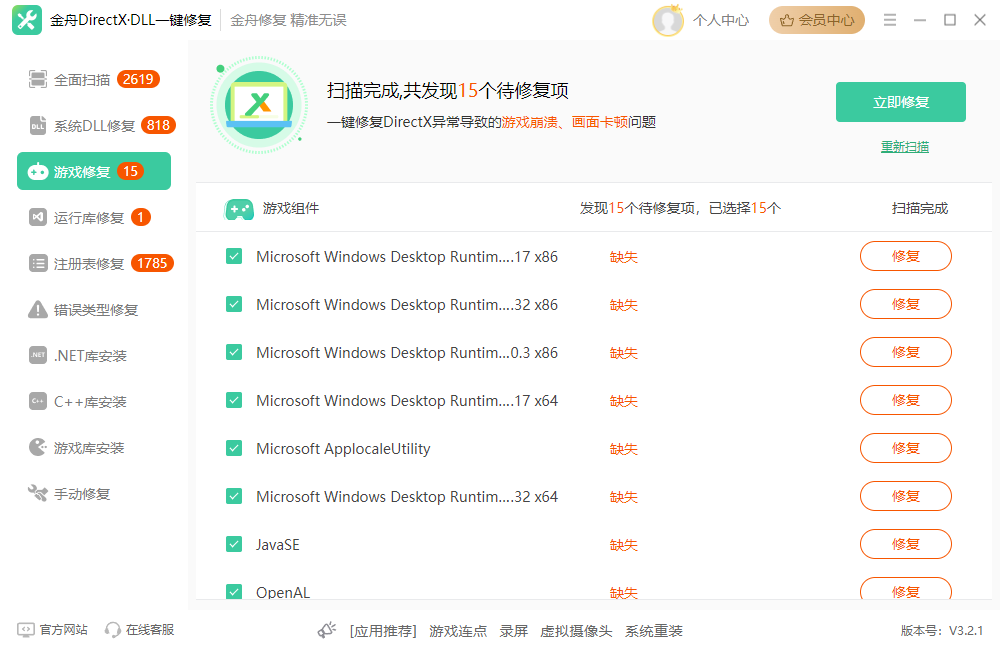This screenshot has width=1000, height=650.
Task: Uncheck the OpenAL checkbox
Action: click(234, 591)
